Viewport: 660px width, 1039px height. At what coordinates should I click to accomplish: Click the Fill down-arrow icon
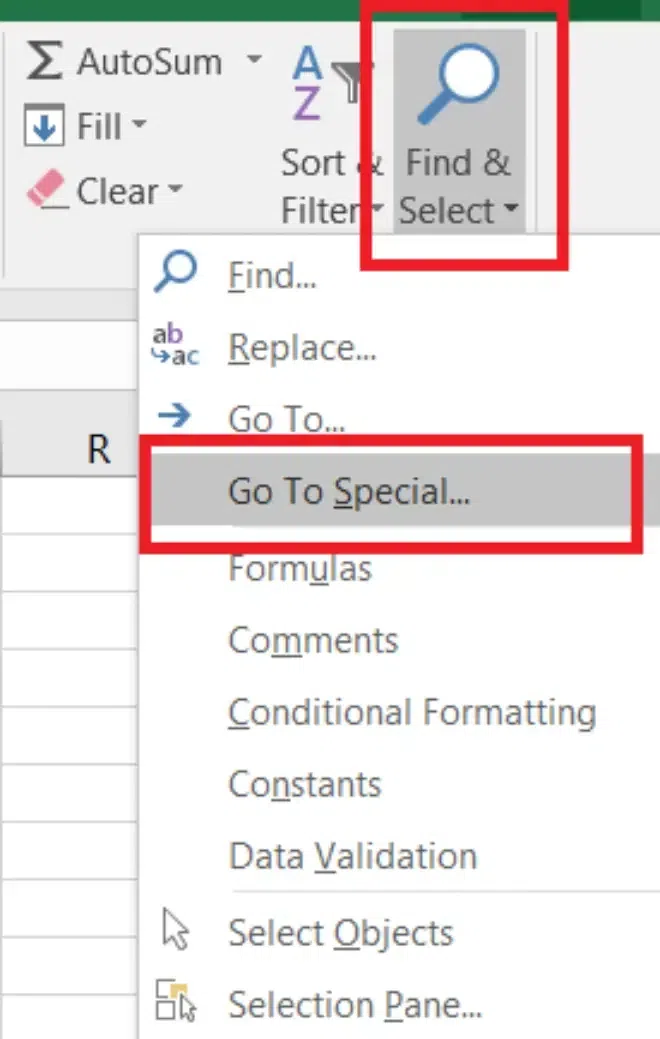click(45, 127)
